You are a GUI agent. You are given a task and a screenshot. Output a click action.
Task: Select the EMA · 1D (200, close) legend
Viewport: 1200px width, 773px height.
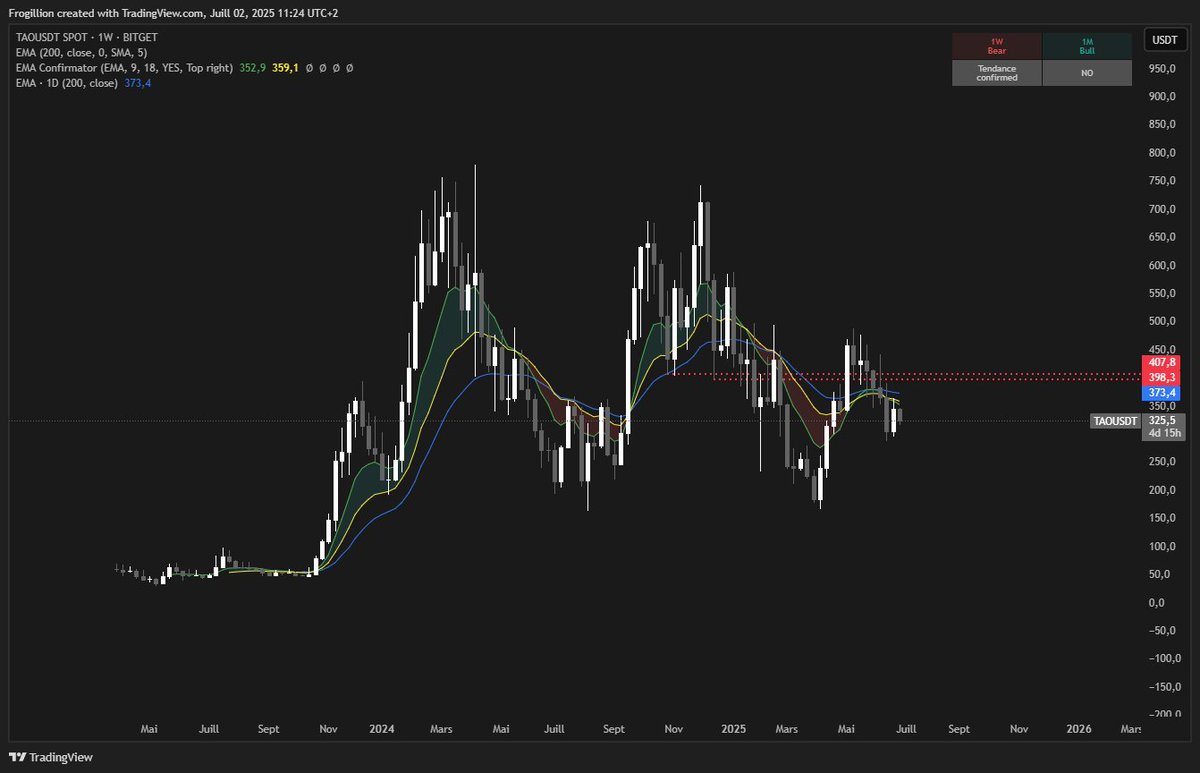click(67, 83)
